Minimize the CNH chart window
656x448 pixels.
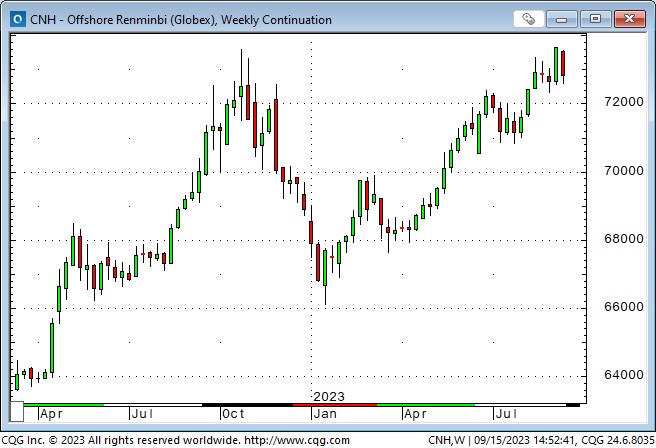tap(561, 19)
